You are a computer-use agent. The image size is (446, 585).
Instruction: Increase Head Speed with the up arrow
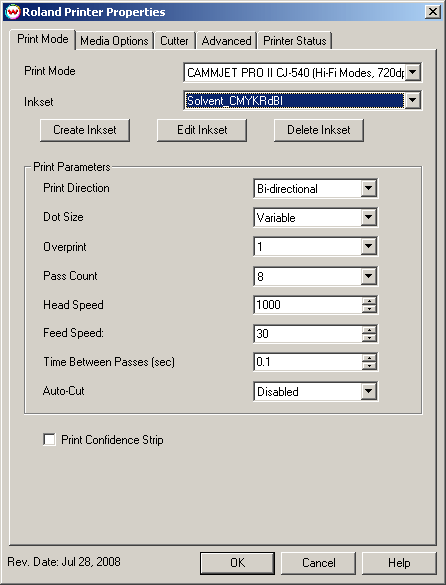[369, 301]
